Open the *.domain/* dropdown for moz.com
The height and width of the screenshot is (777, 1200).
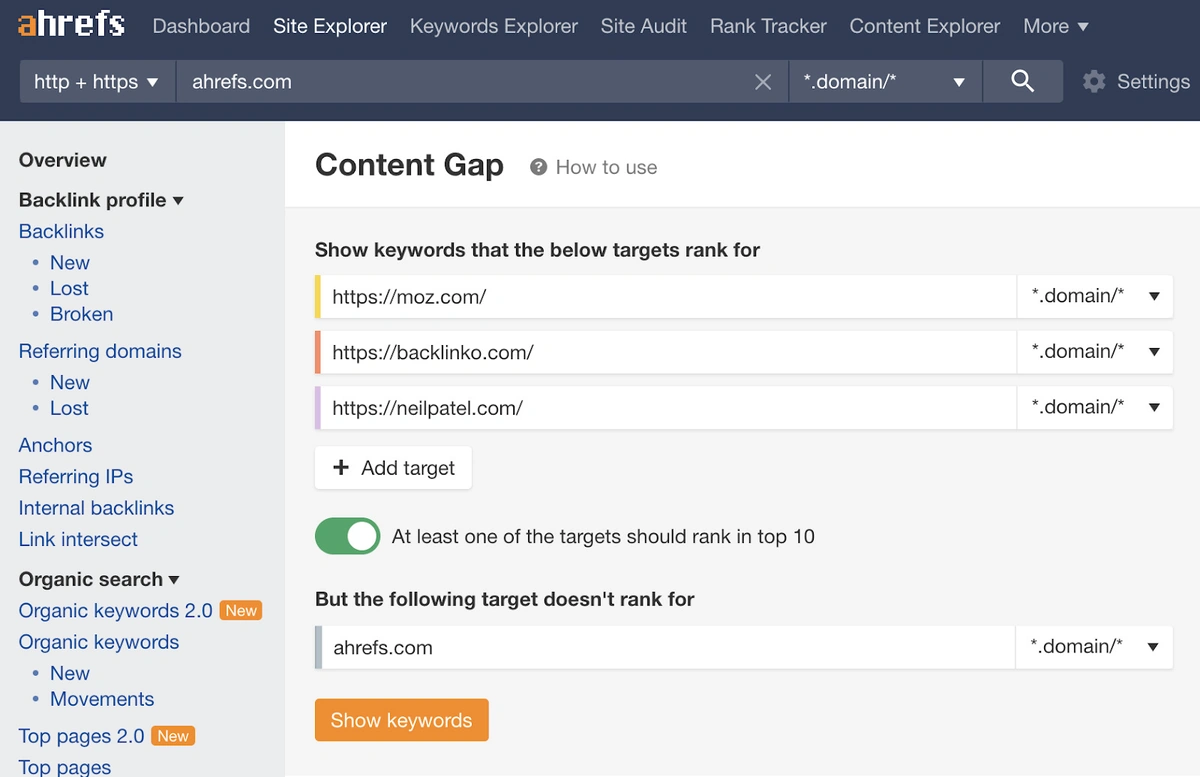tap(1094, 296)
